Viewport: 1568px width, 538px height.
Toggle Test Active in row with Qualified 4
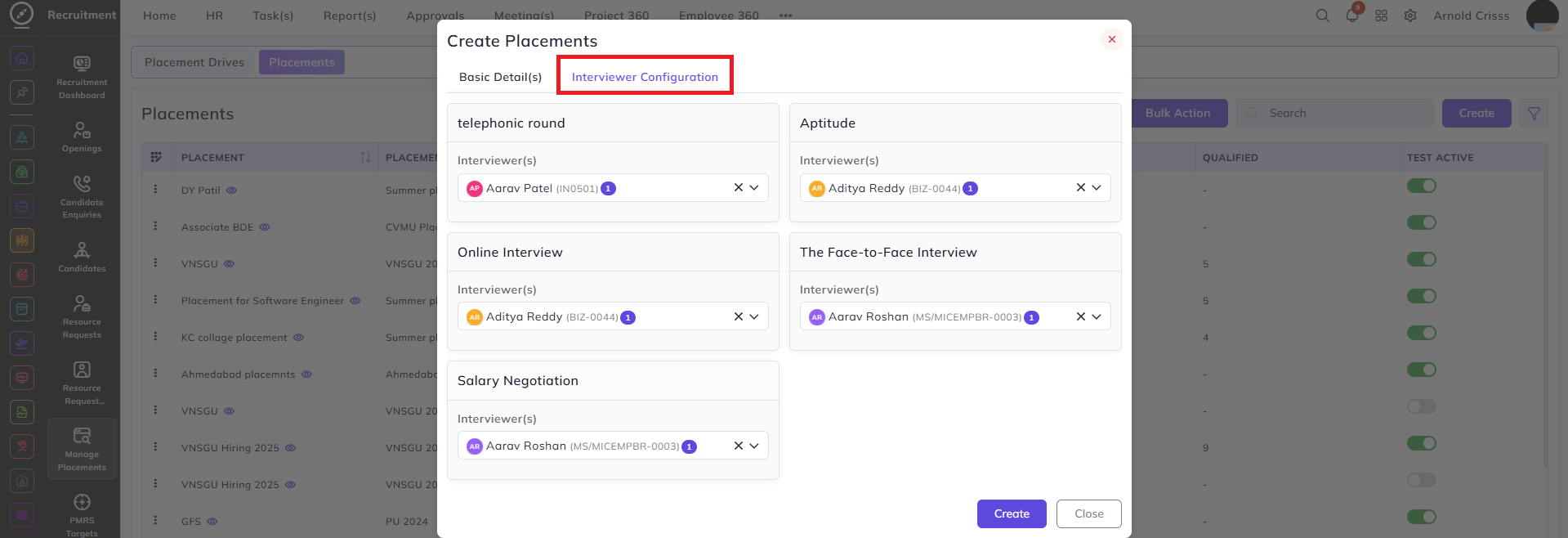point(1421,333)
